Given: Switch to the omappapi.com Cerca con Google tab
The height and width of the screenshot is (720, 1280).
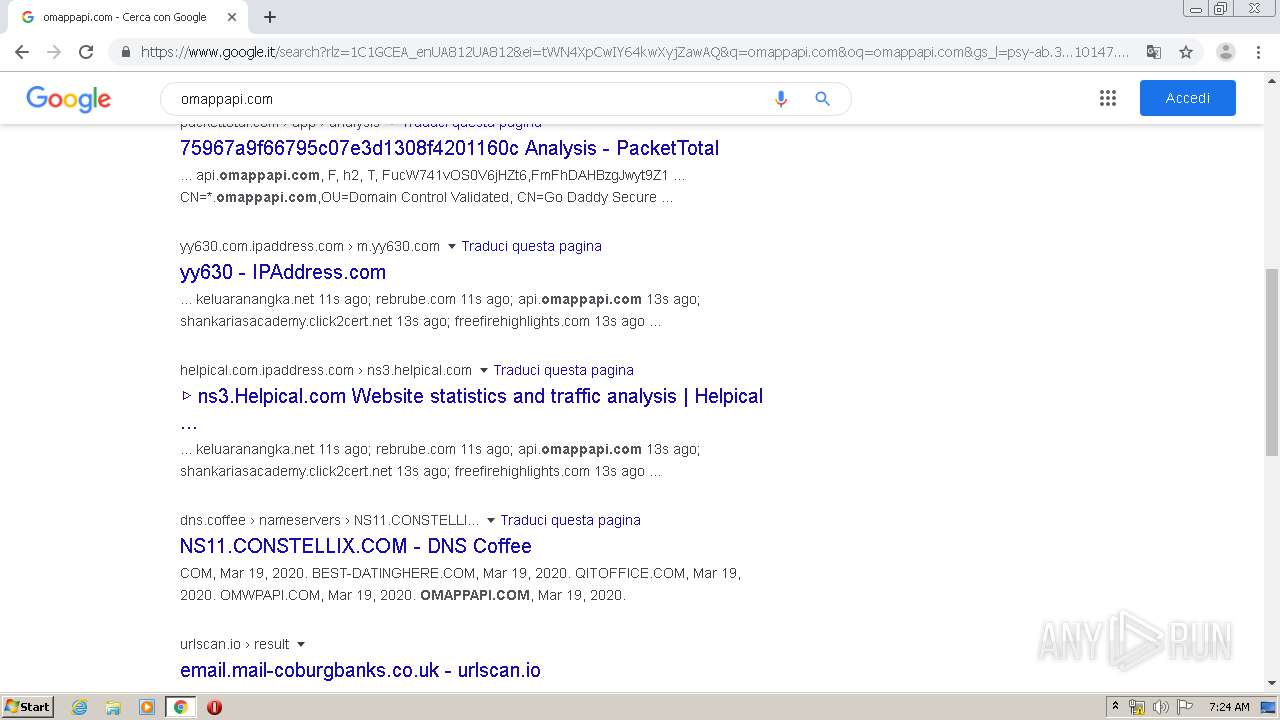Looking at the screenshot, I should point(125,17).
